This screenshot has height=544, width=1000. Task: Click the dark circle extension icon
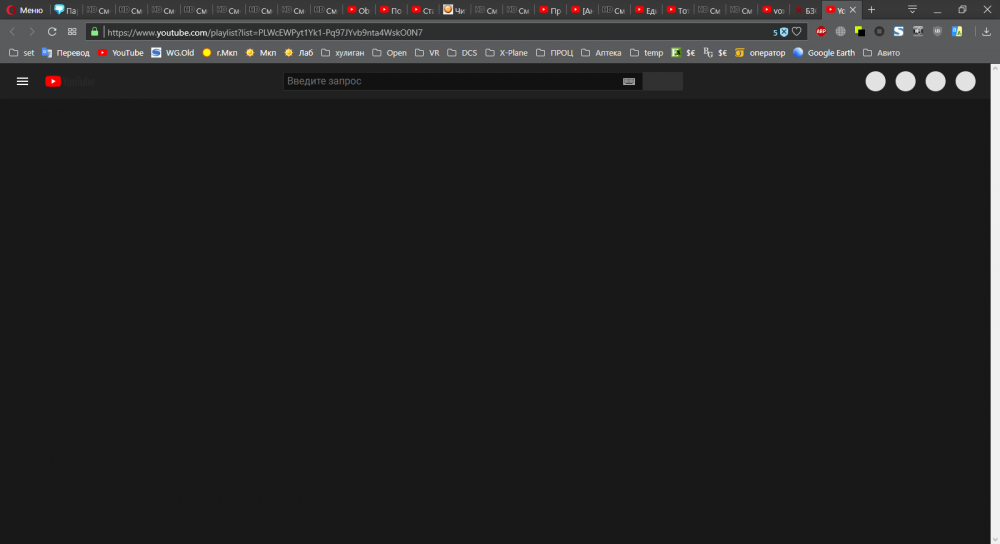coord(879,31)
